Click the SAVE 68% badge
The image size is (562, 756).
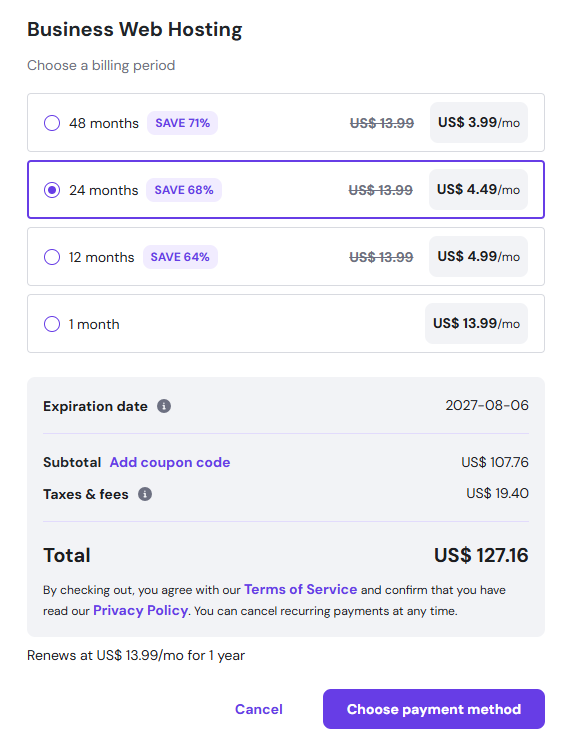click(184, 190)
